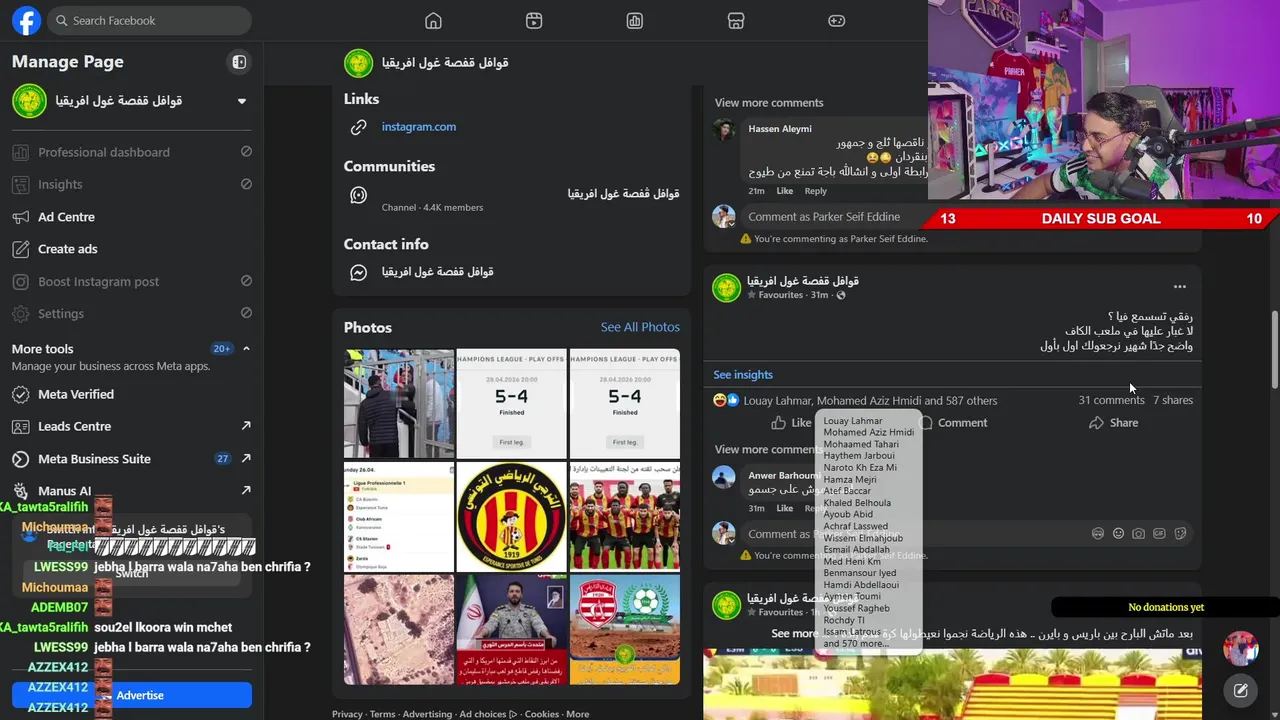The image size is (1280, 720).
Task: Open Hassen Aleymi's profile name
Action: pos(780,129)
